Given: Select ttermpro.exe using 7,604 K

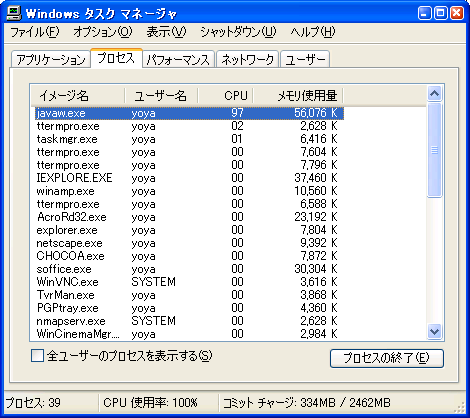Looking at the screenshot, I should click(x=189, y=152).
